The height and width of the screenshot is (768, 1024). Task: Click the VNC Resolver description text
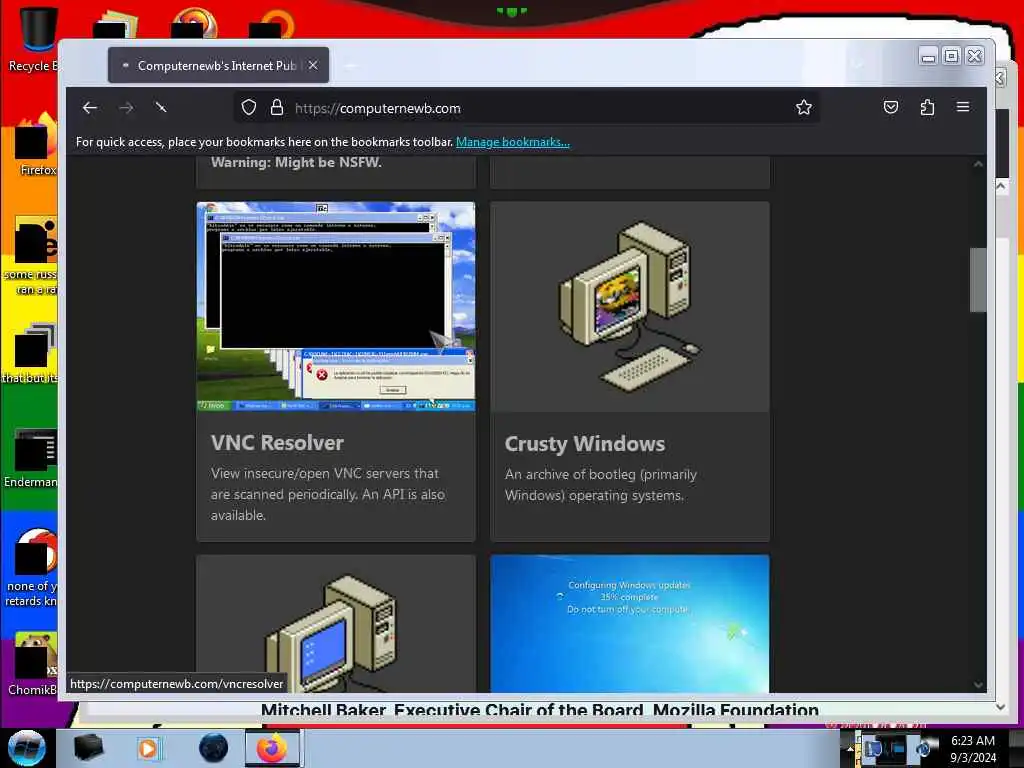328,494
